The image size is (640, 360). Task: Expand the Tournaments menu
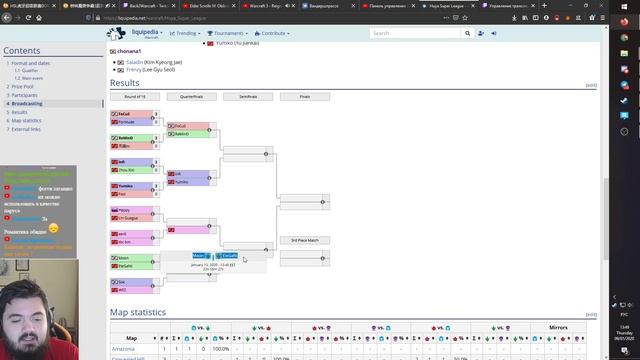[x=227, y=33]
